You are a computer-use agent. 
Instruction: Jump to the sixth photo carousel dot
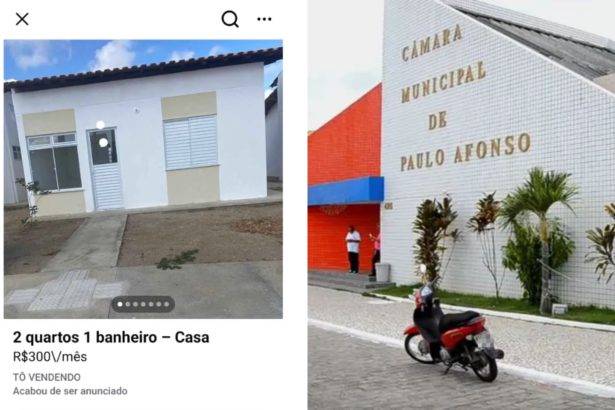point(159,304)
